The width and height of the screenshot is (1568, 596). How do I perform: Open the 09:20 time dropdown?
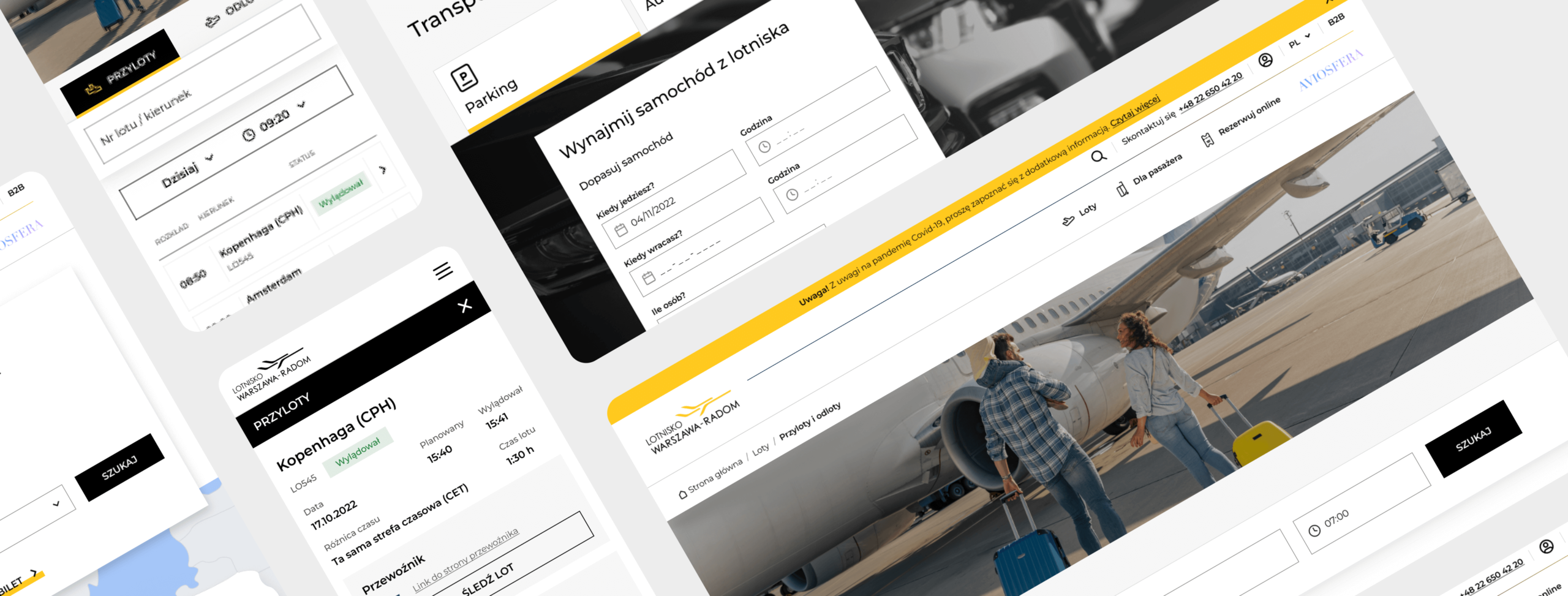click(x=301, y=105)
